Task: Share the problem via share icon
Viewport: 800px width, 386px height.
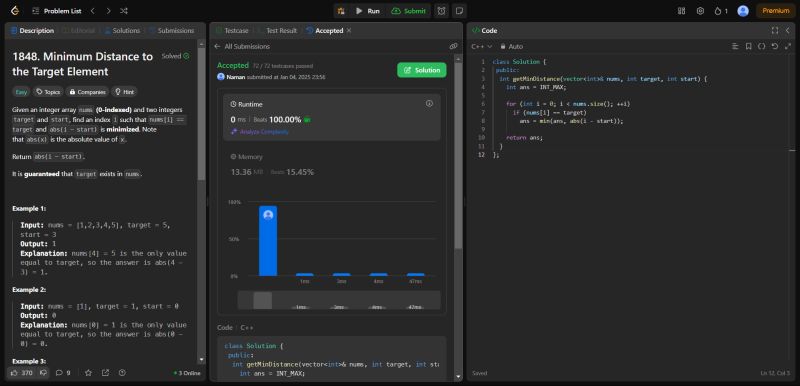Action: tap(105, 373)
